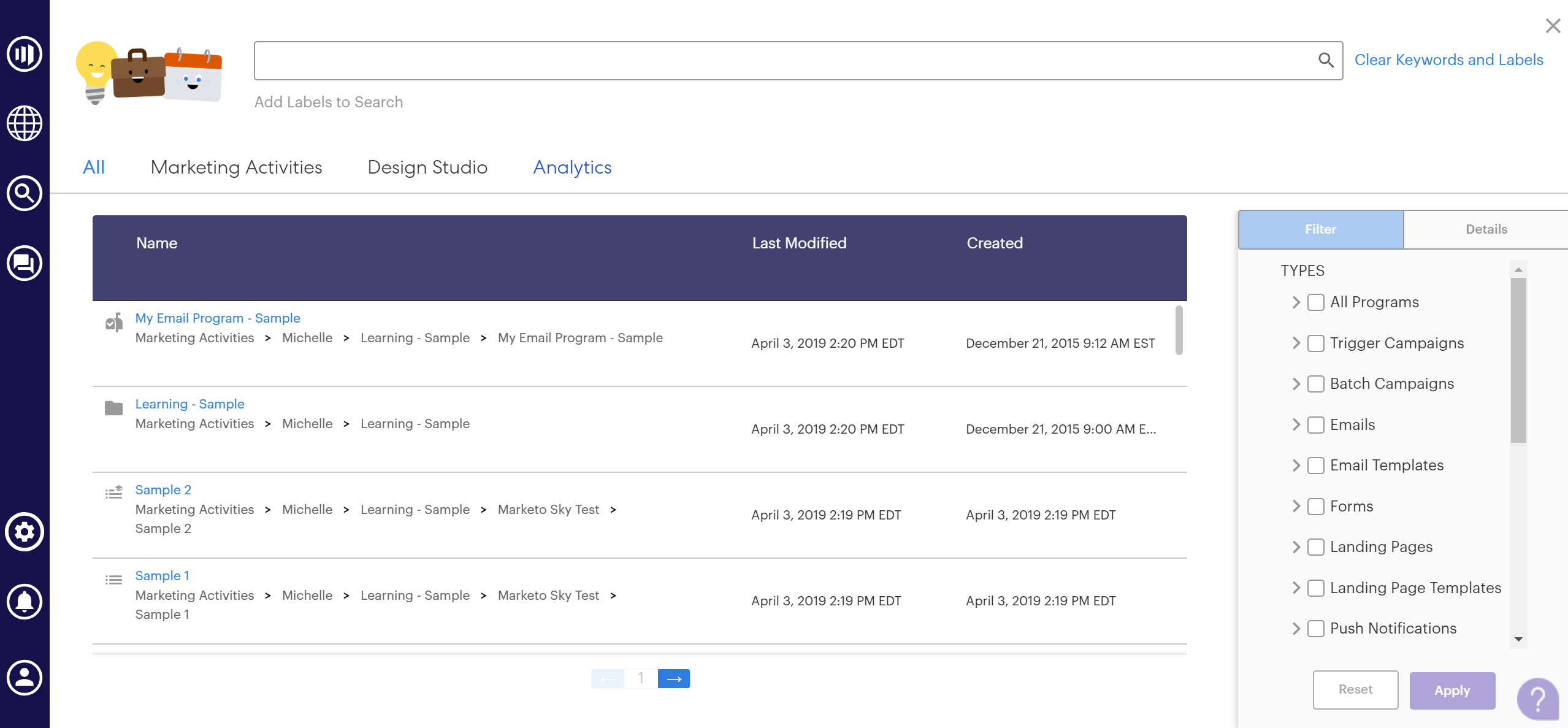This screenshot has width=1568, height=728.
Task: Enable the Emails type checkbox
Action: [x=1315, y=425]
